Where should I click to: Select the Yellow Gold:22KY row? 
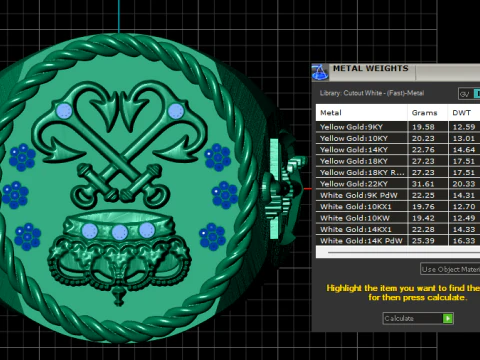click(398, 184)
